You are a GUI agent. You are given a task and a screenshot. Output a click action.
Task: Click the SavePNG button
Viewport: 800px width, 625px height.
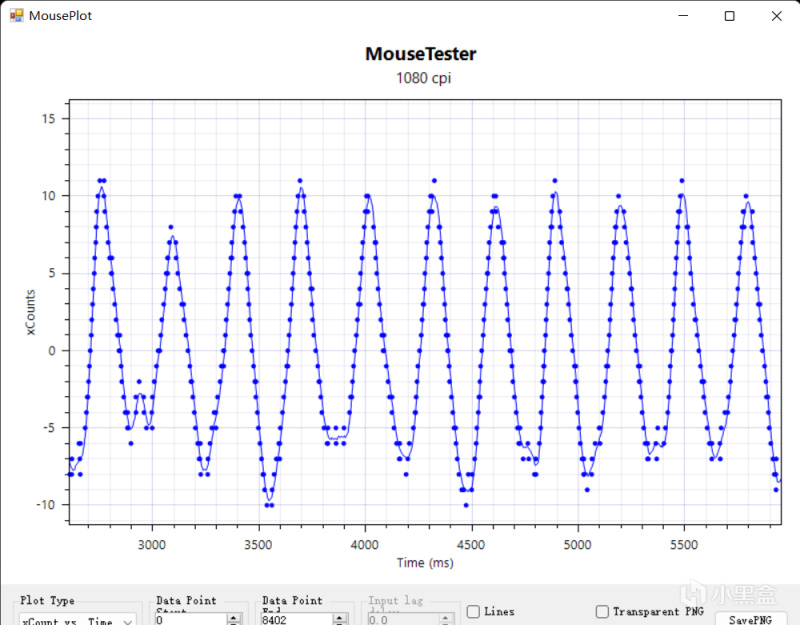(x=750, y=619)
